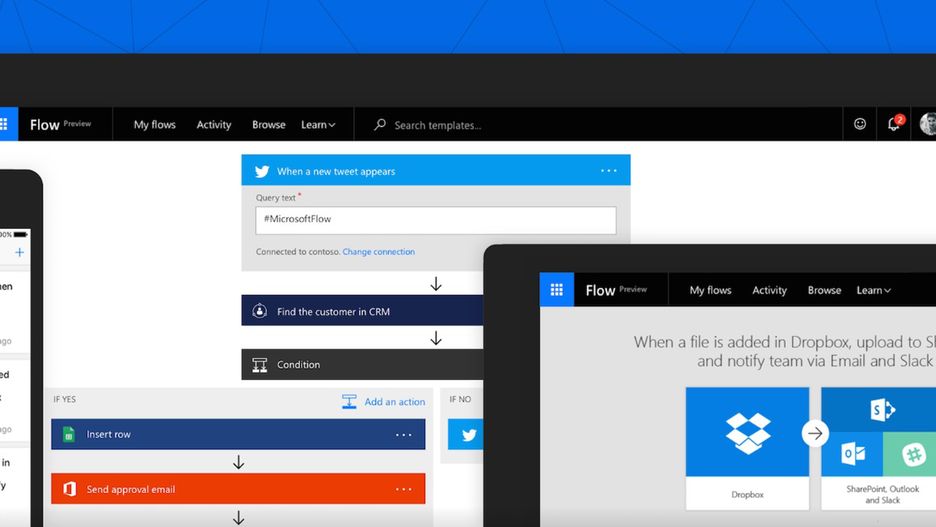
Task: Click the Dropbox tile on the tablet
Action: pyautogui.click(x=747, y=432)
